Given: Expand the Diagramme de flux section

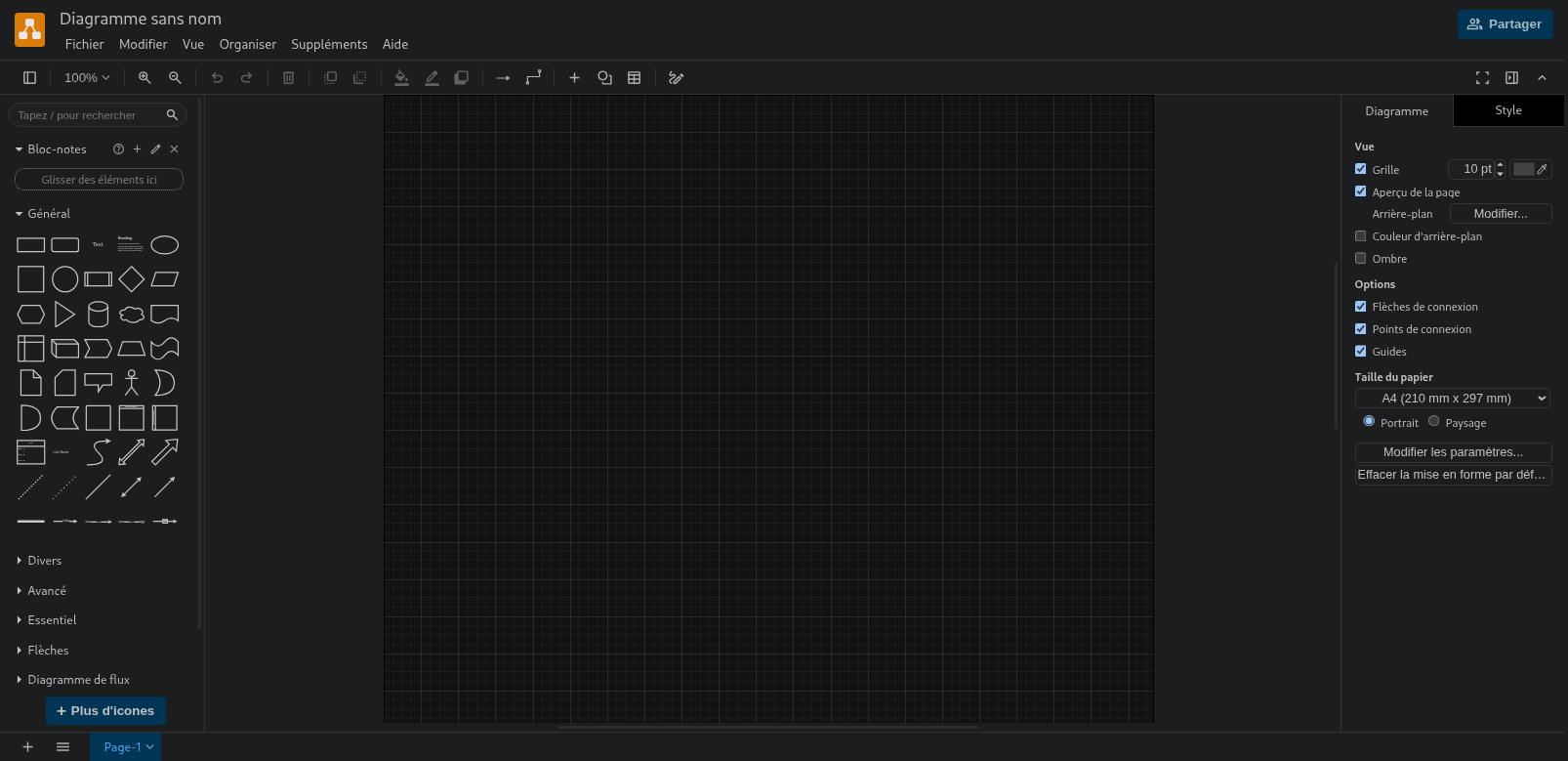Looking at the screenshot, I should [x=78, y=680].
